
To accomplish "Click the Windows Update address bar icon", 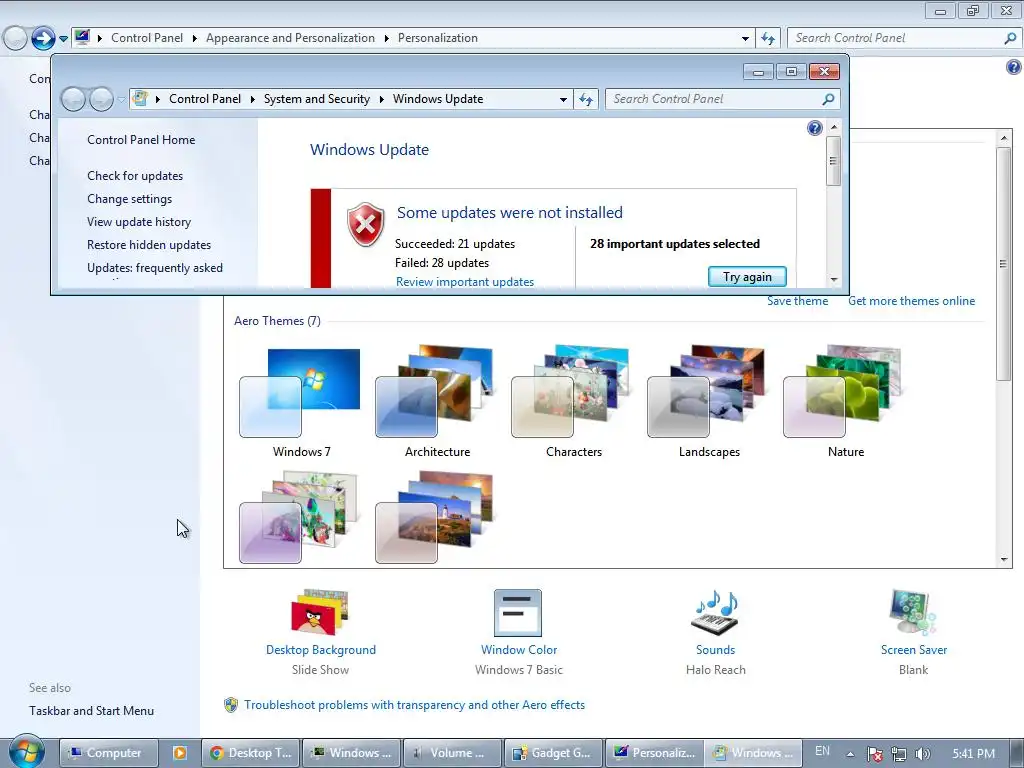I will 140,99.
